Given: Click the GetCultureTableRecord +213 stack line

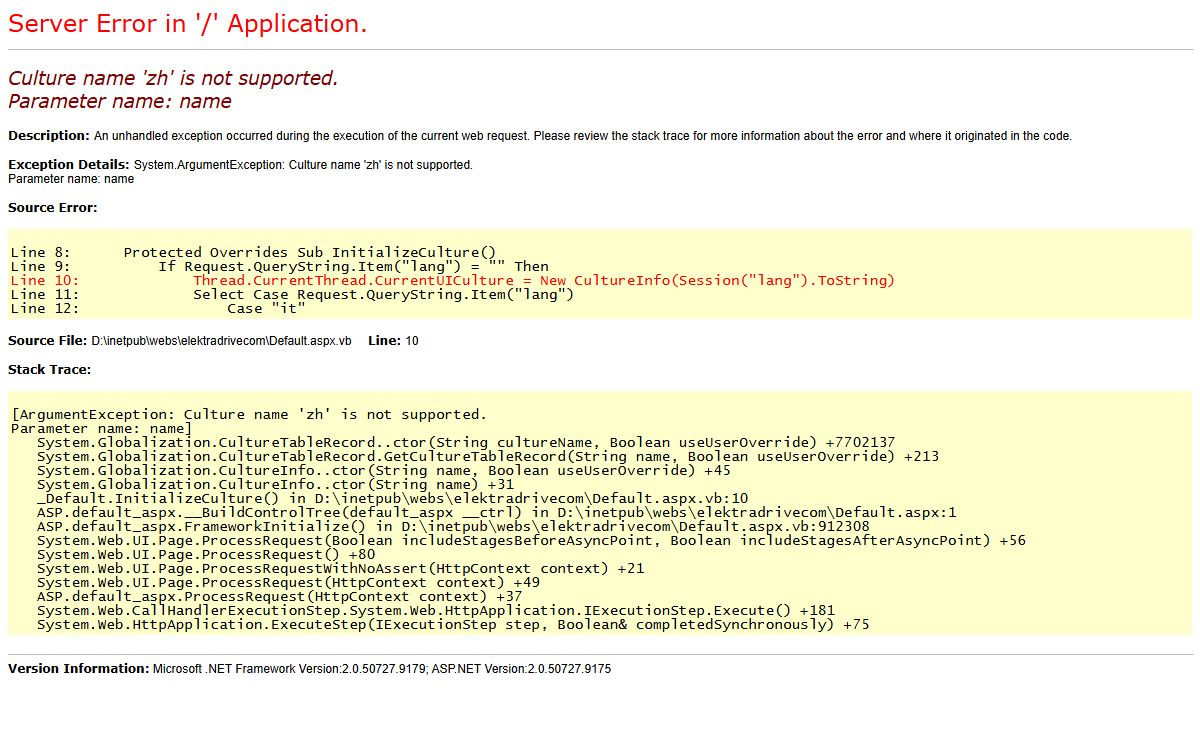Looking at the screenshot, I should tap(488, 456).
